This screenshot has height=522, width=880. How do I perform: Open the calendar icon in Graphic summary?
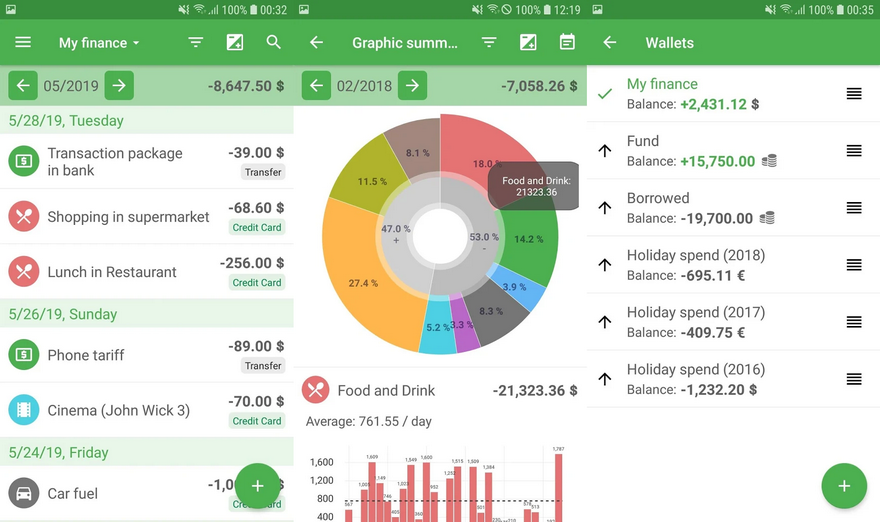click(567, 43)
